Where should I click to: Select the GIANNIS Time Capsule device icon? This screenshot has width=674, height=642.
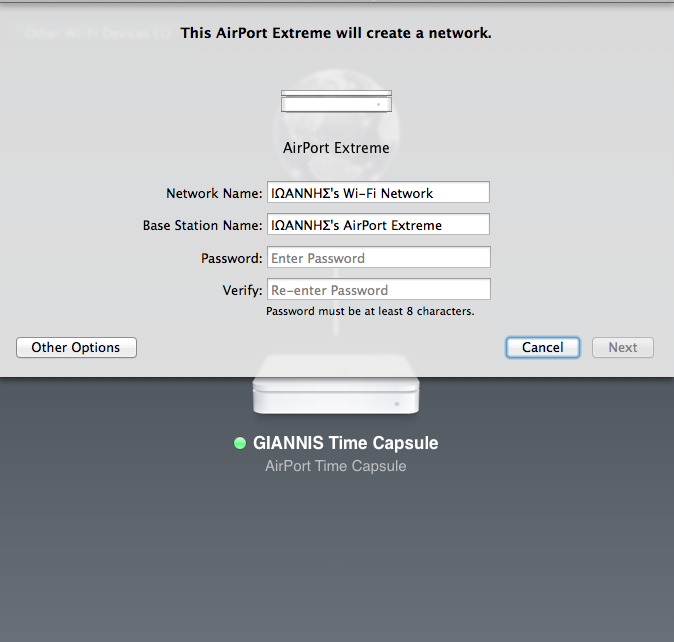pyautogui.click(x=336, y=384)
